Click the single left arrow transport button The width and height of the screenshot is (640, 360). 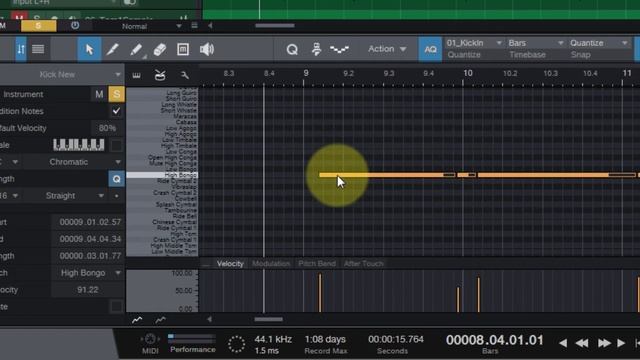pyautogui.click(x=563, y=343)
